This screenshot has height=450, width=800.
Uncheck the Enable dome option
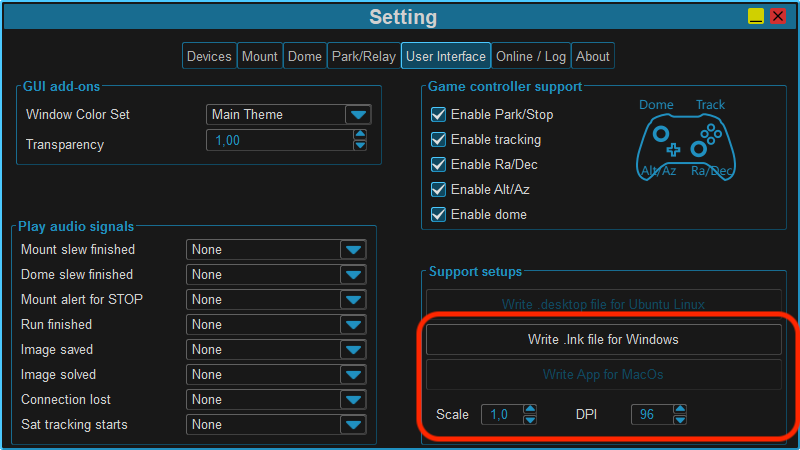coord(438,214)
